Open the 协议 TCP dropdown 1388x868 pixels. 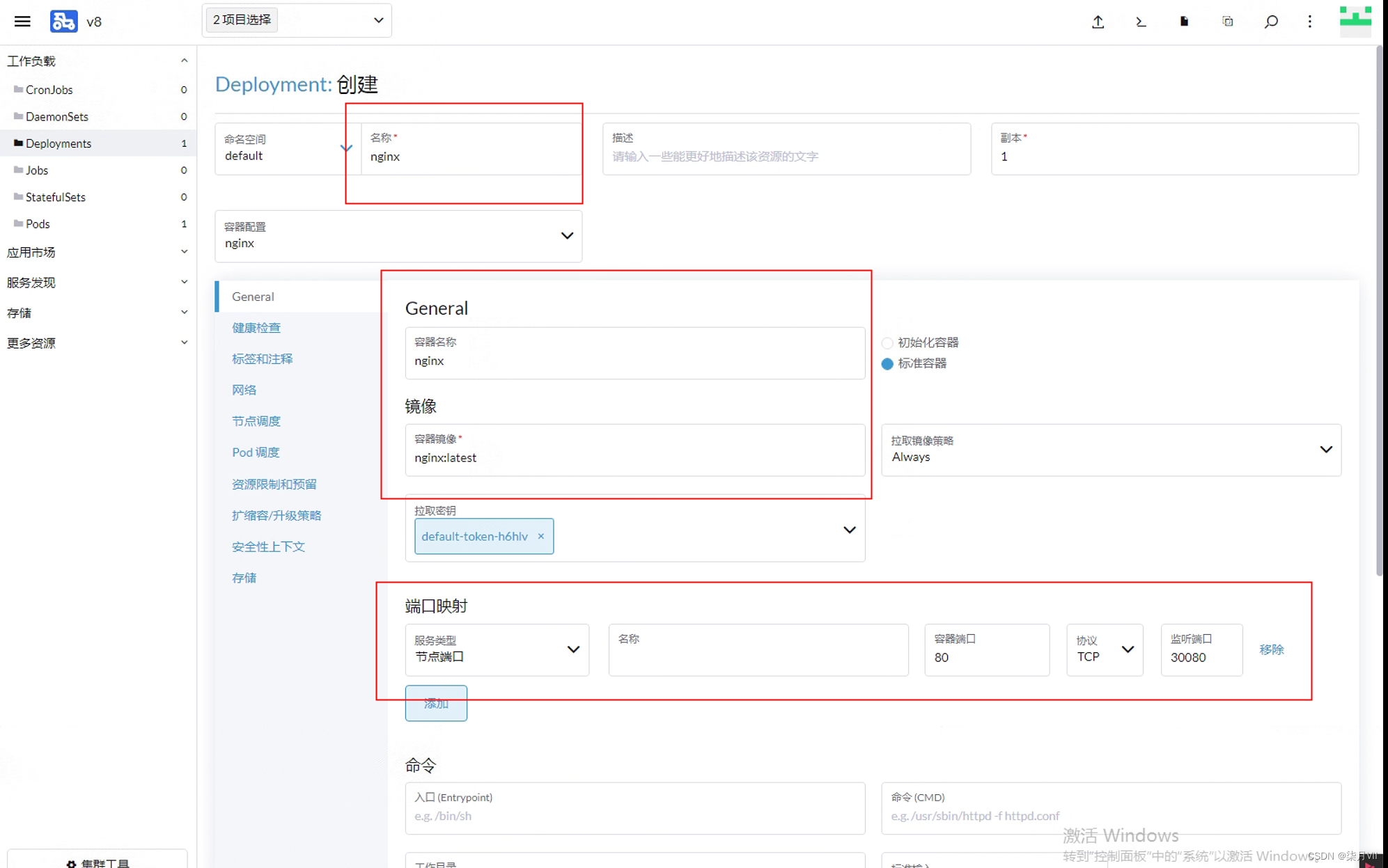click(1105, 649)
